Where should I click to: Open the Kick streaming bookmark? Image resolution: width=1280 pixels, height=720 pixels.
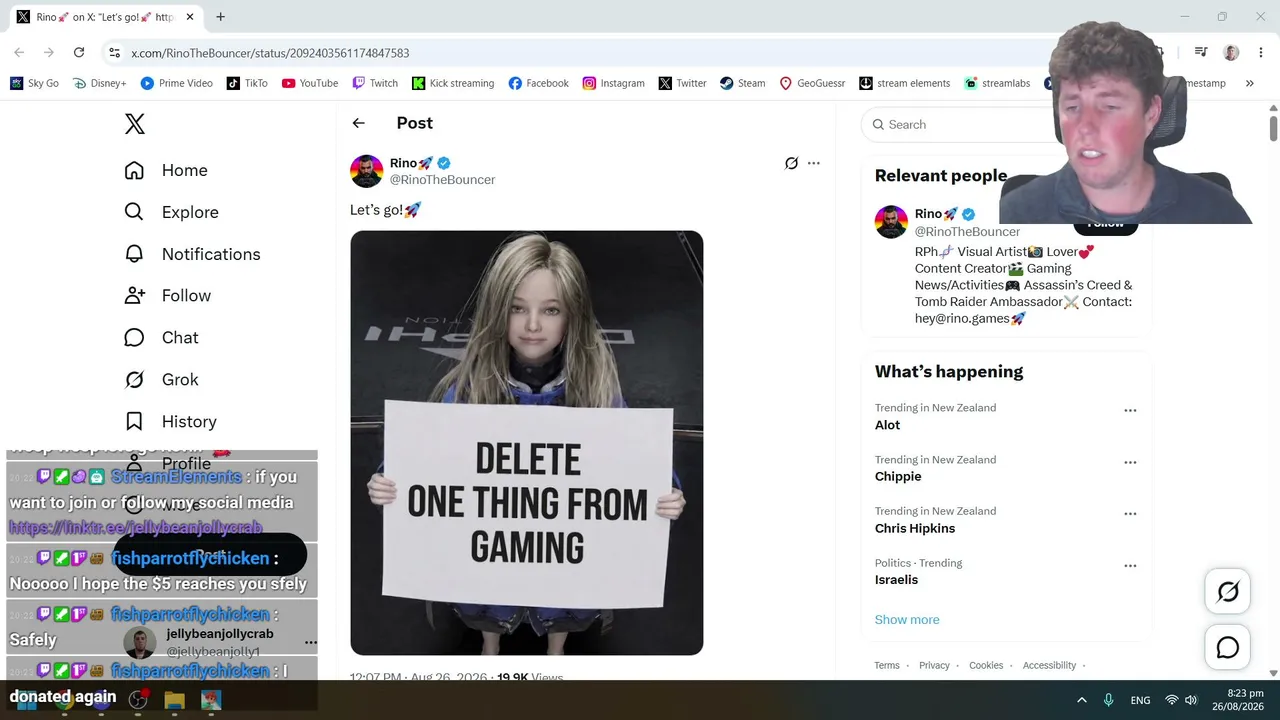coord(453,83)
